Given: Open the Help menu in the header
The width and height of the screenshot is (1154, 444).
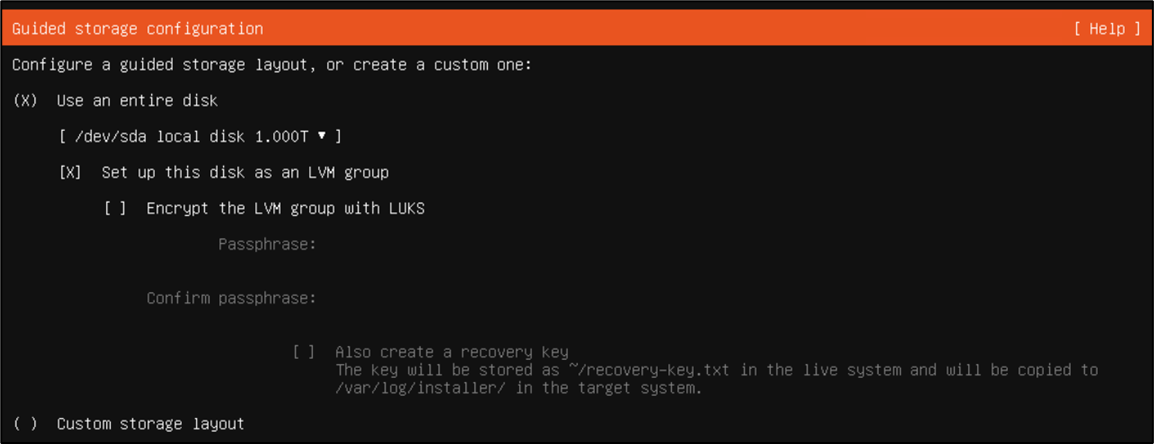Looking at the screenshot, I should (x=1107, y=29).
